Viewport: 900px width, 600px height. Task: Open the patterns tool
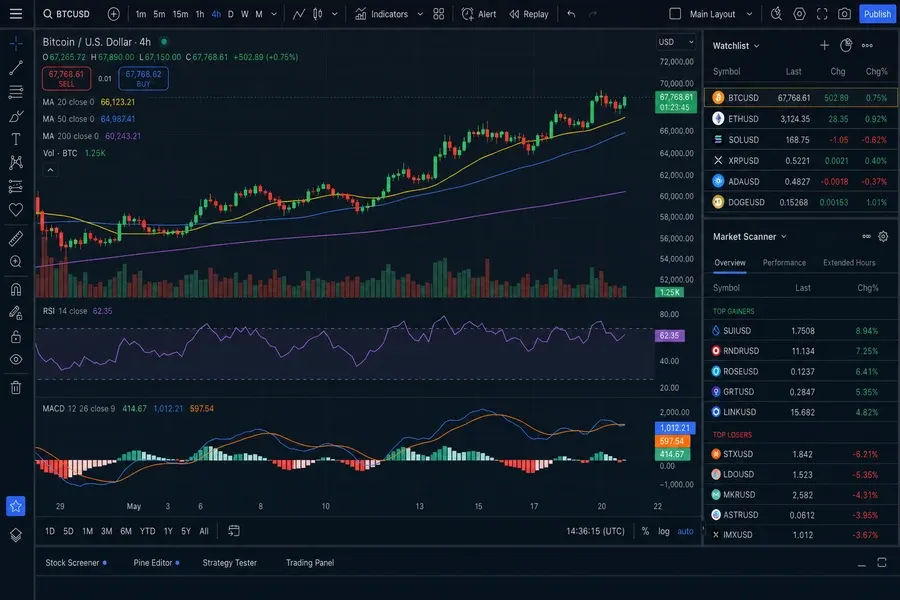[x=16, y=162]
